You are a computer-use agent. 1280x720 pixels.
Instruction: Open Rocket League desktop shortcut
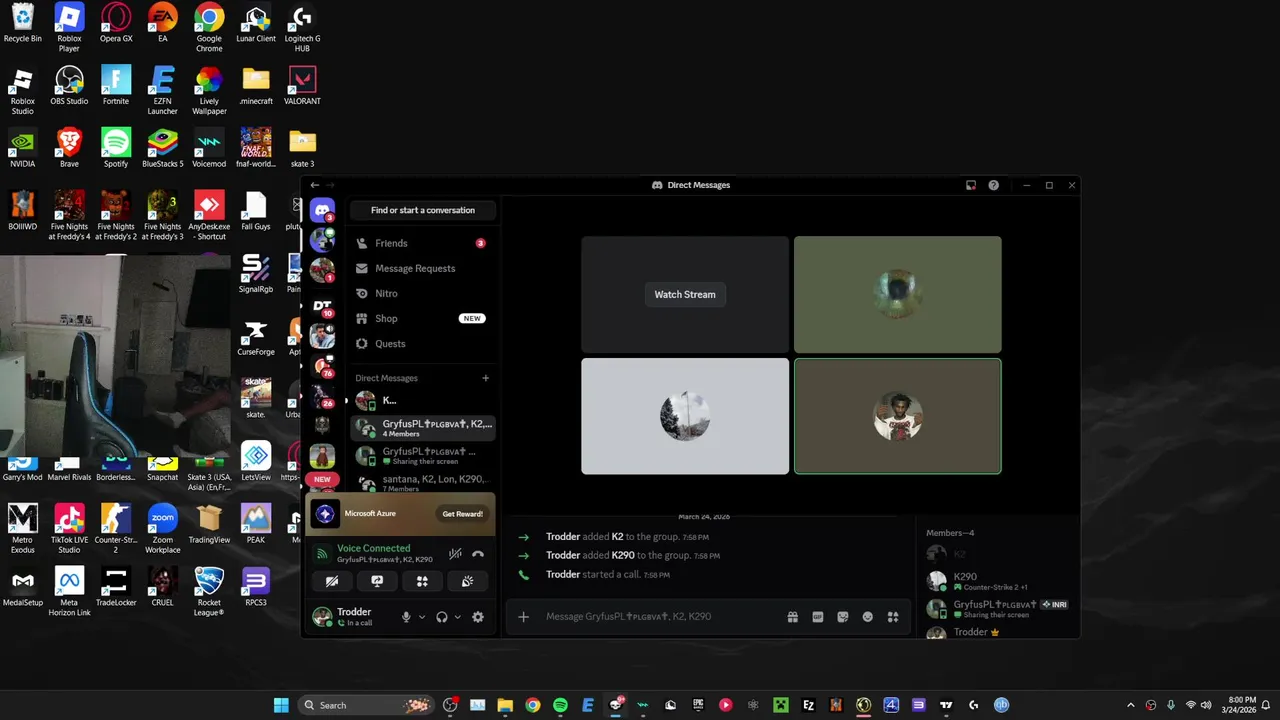[x=209, y=593]
